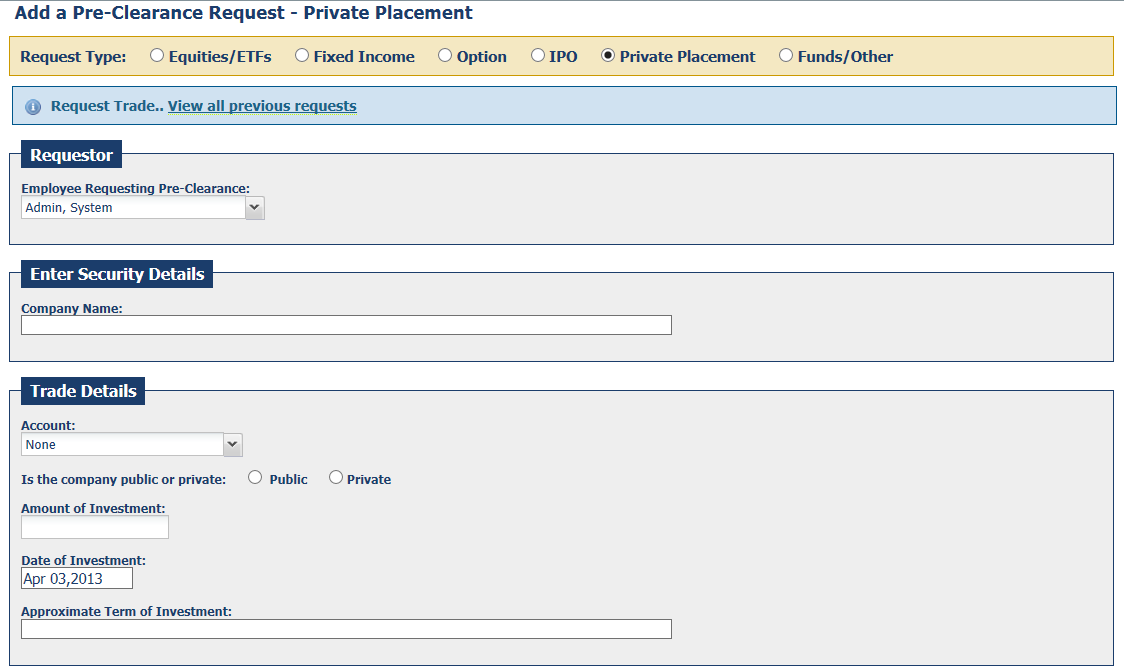
Task: Click the Date of Investment field
Action: pyautogui.click(x=77, y=579)
